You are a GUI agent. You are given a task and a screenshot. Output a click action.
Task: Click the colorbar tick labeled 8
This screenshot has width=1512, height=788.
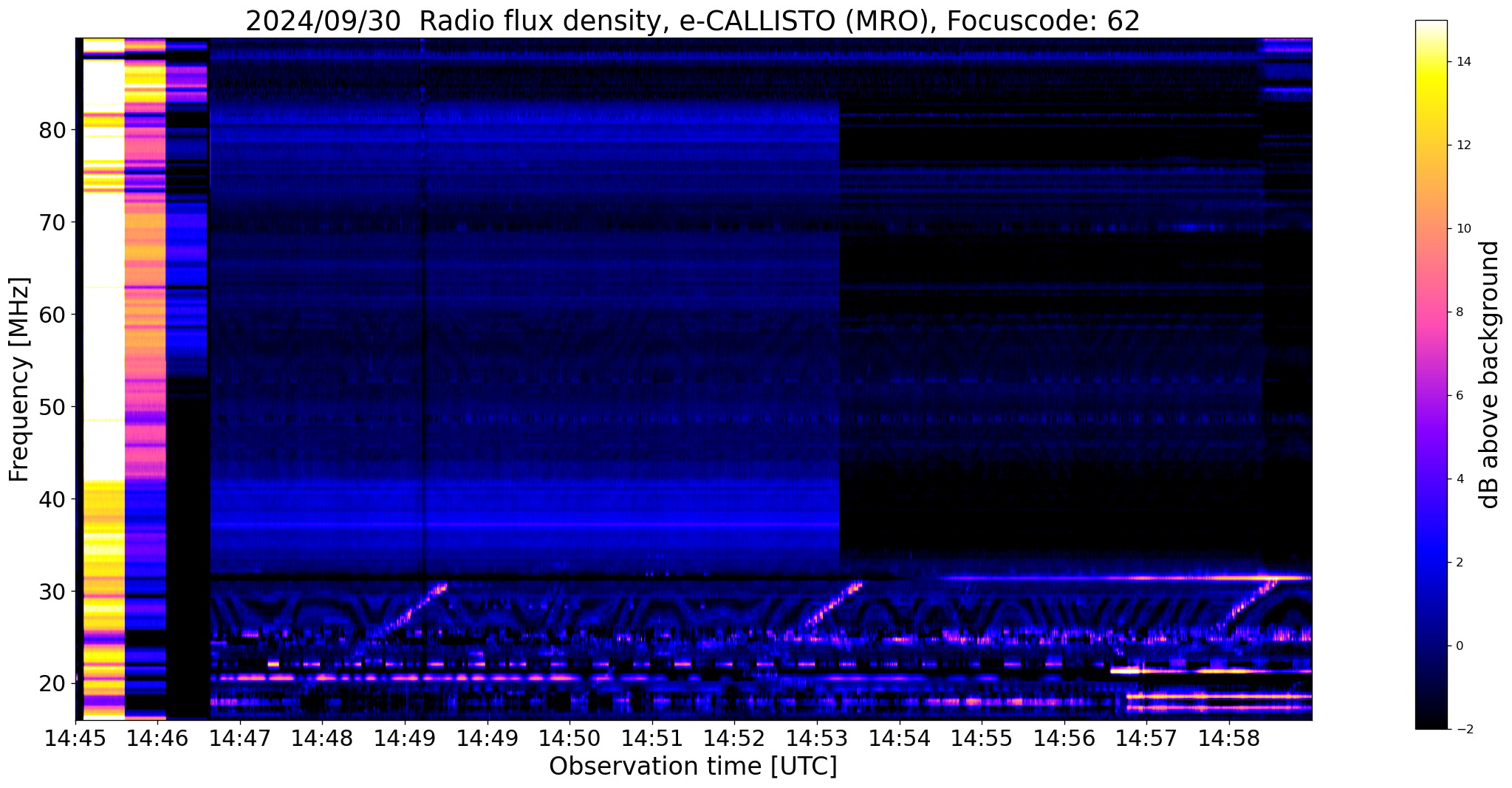1458,312
